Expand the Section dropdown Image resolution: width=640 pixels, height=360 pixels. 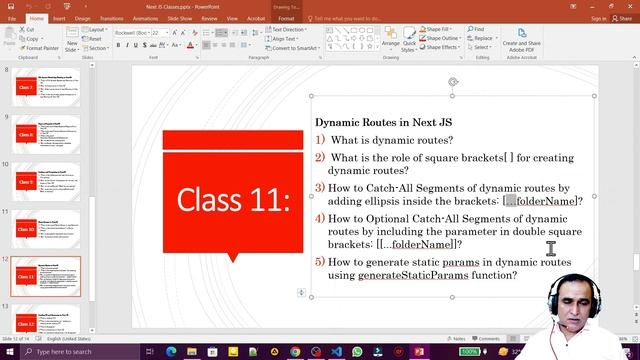point(96,48)
